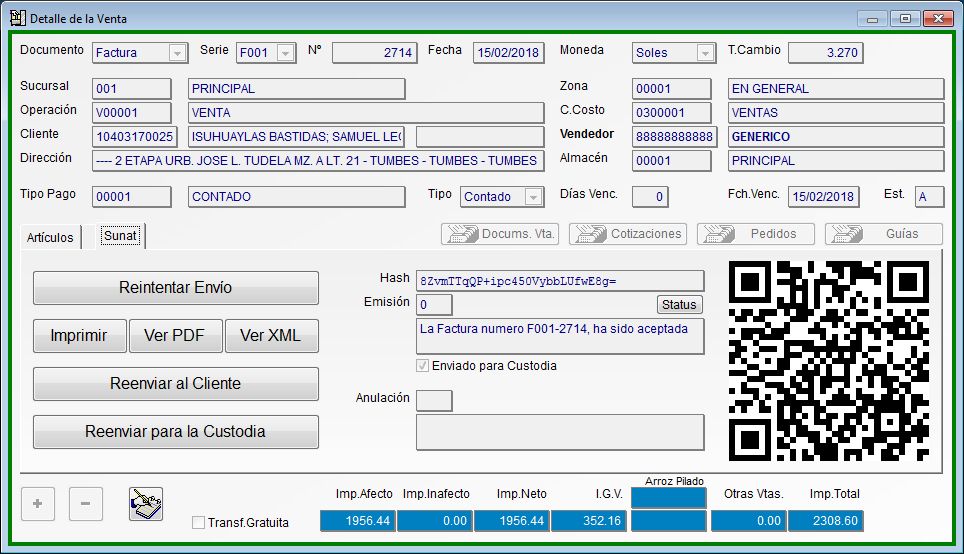Click the CONTADO description field
Viewport: 964px width, 554px height.
tap(296, 197)
